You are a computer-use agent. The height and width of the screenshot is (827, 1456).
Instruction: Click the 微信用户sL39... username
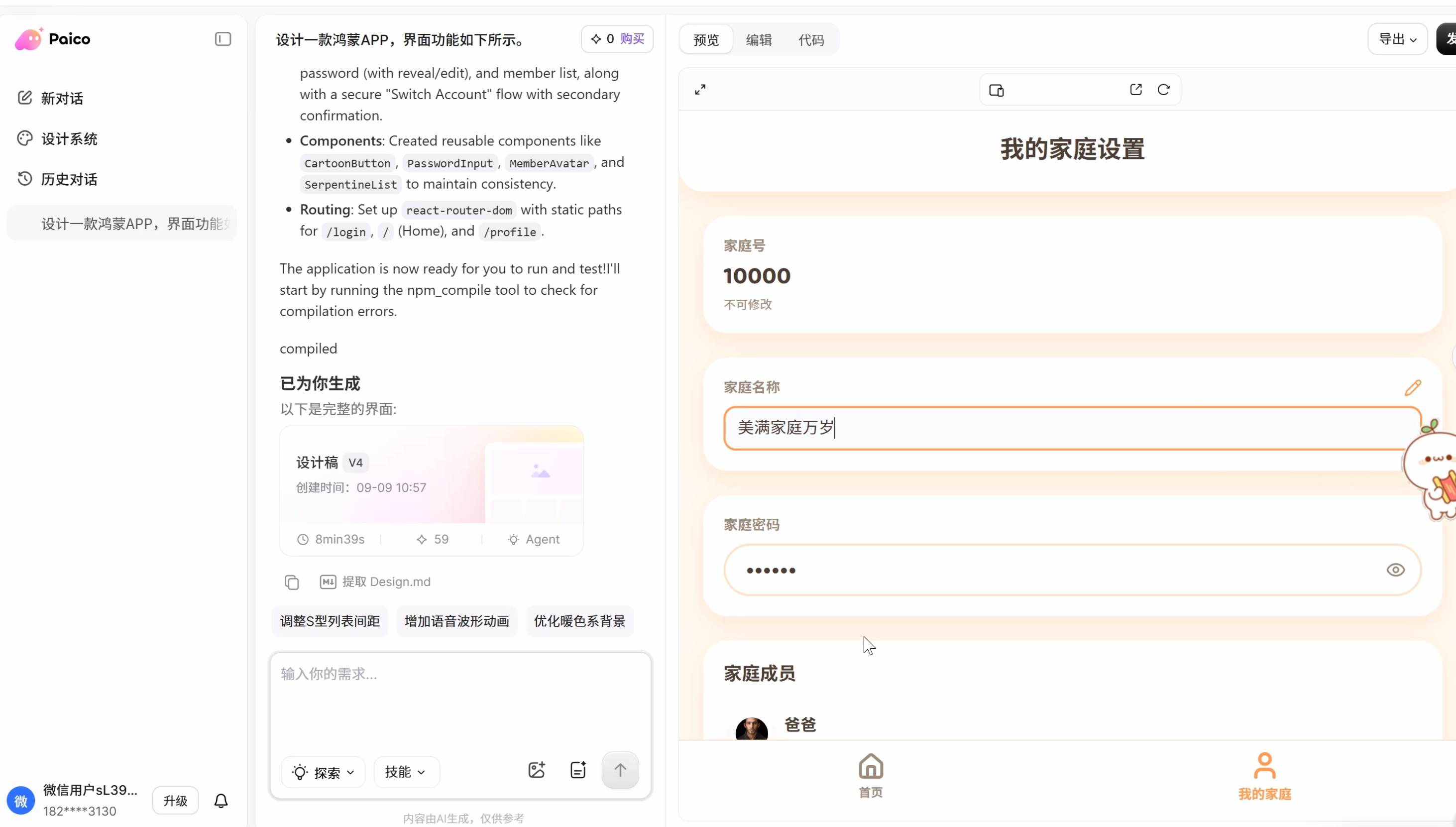click(90, 790)
